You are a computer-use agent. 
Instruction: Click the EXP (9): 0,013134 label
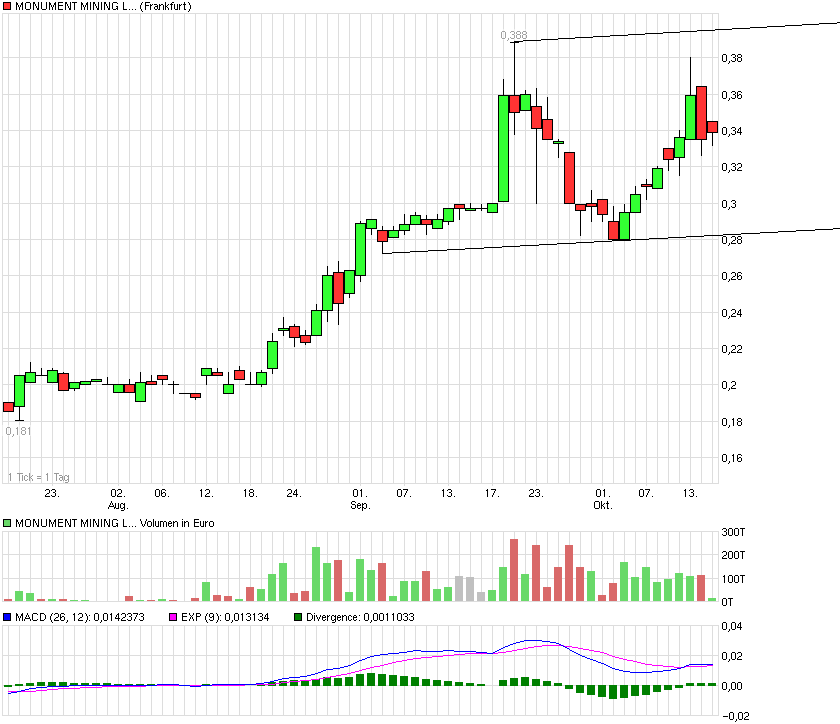click(x=225, y=617)
